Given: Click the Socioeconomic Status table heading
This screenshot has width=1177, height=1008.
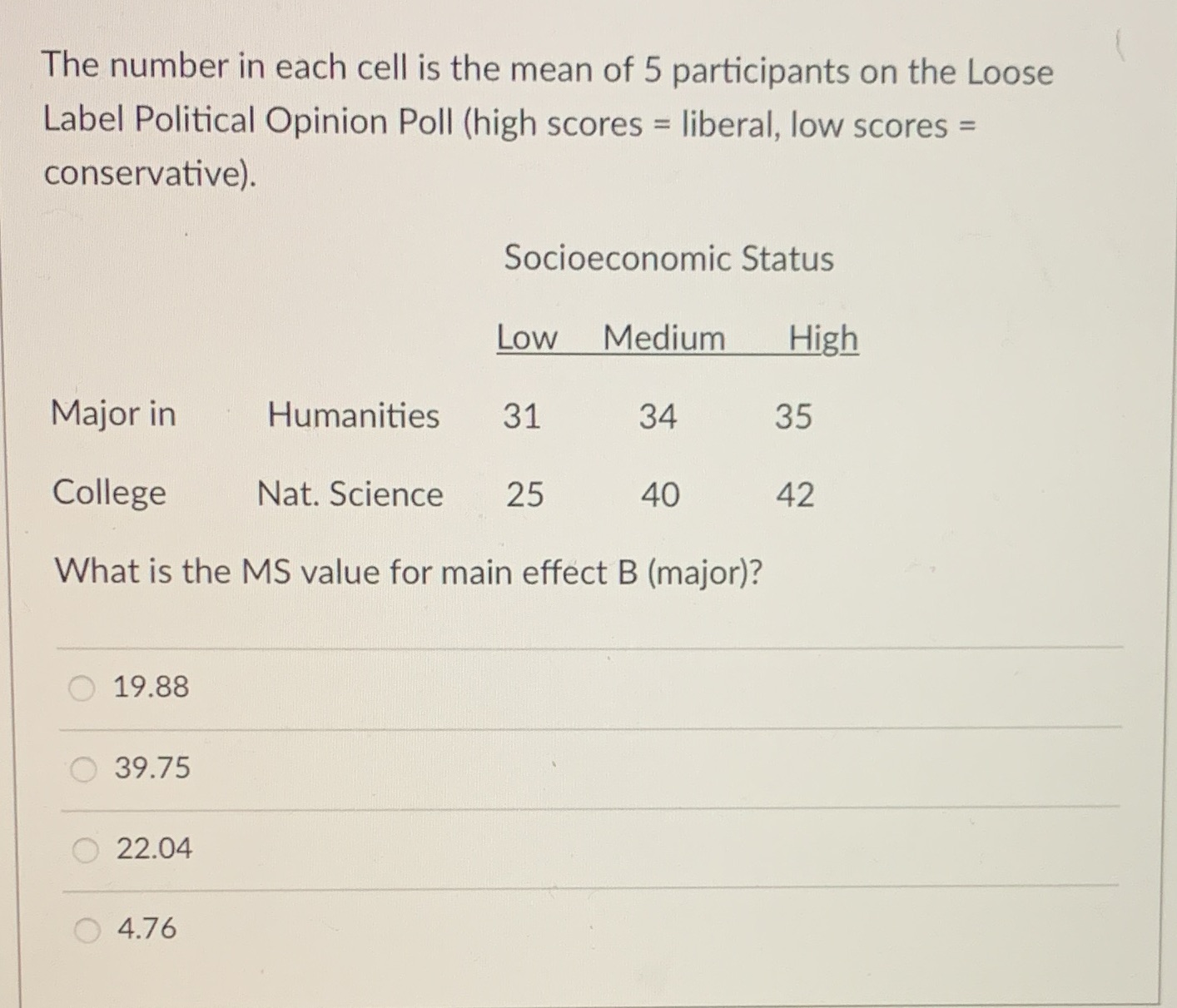Looking at the screenshot, I should [x=668, y=259].
